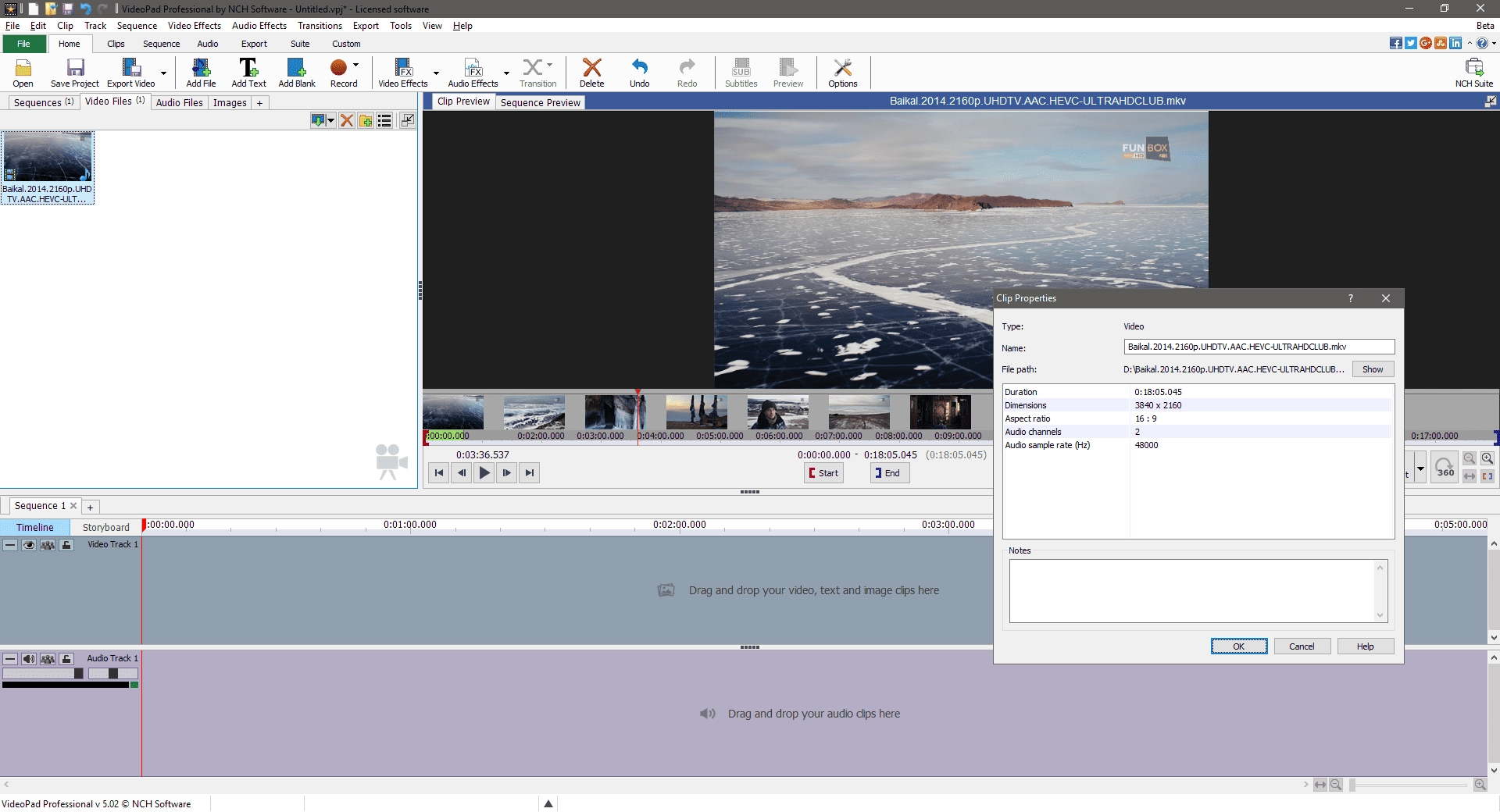Switch to the Storyboard tab
The width and height of the screenshot is (1500, 812).
coord(105,528)
